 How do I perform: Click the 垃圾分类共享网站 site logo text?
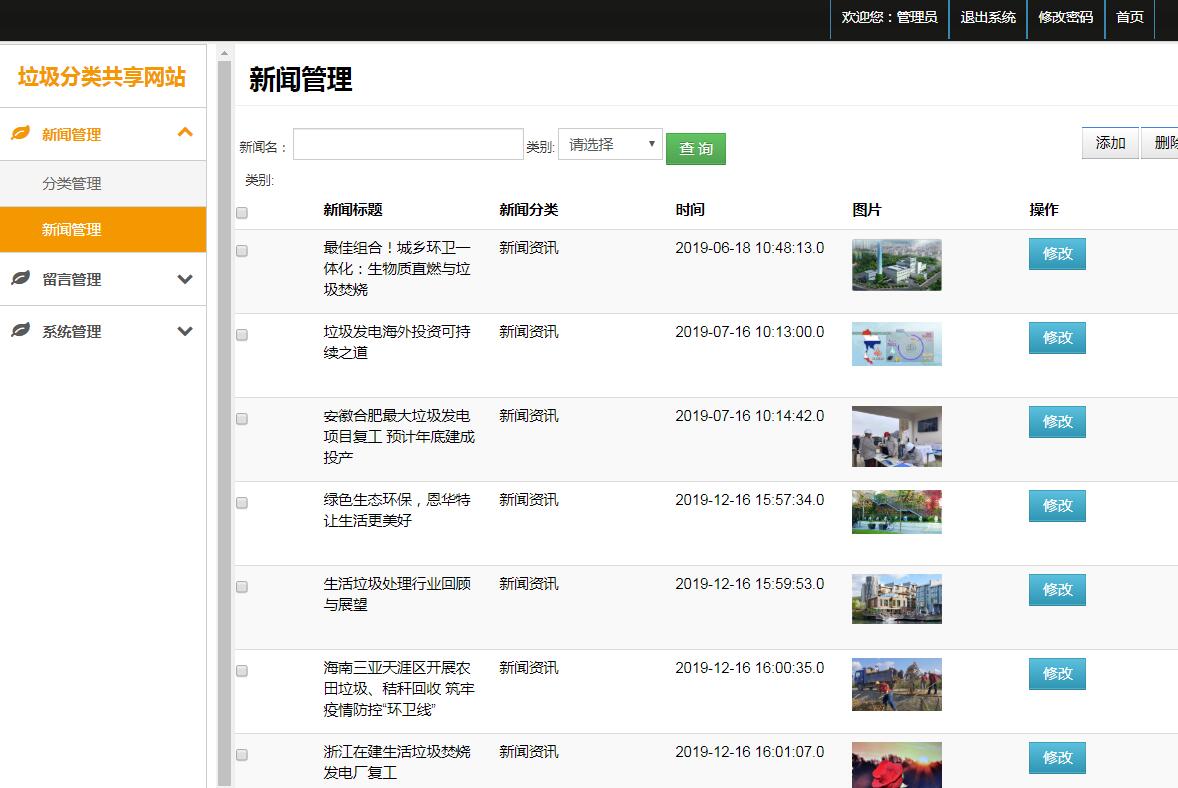tap(101, 77)
